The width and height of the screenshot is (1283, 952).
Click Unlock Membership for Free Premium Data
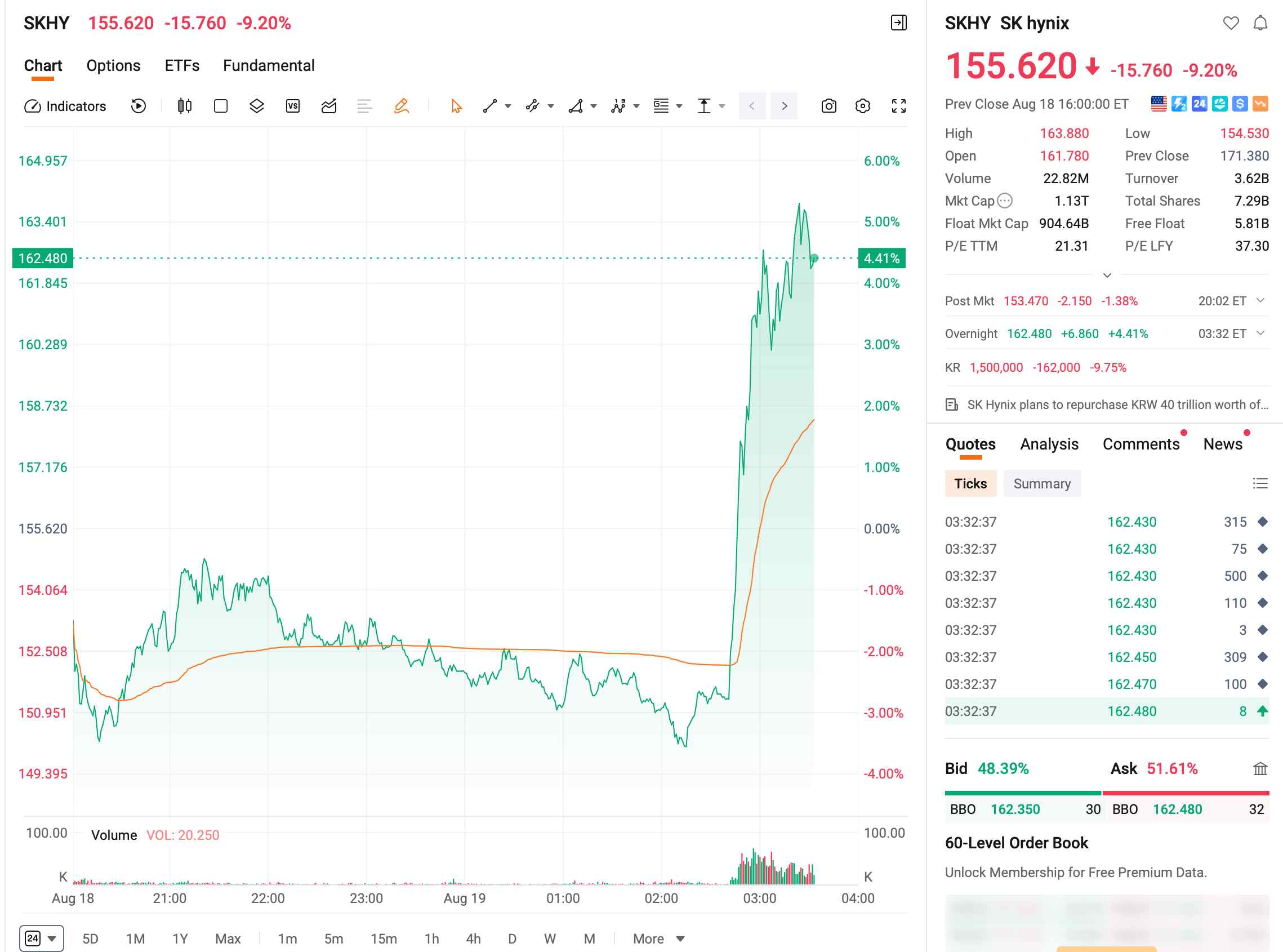pos(1076,873)
